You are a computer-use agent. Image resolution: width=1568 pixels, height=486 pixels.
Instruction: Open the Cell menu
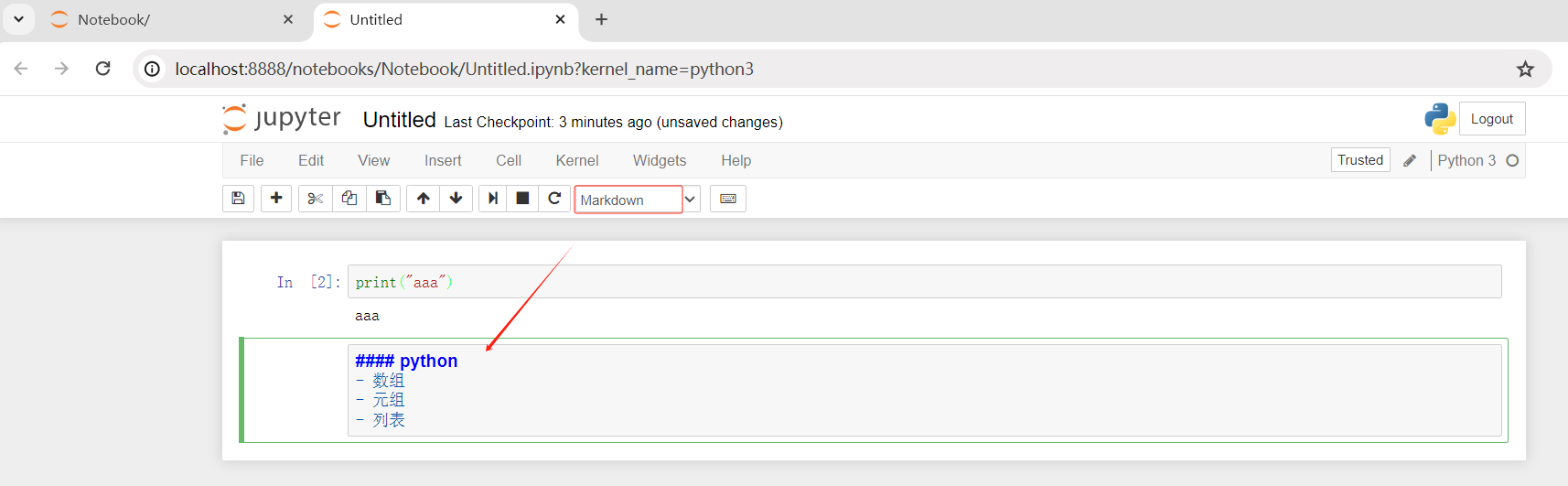tap(509, 160)
